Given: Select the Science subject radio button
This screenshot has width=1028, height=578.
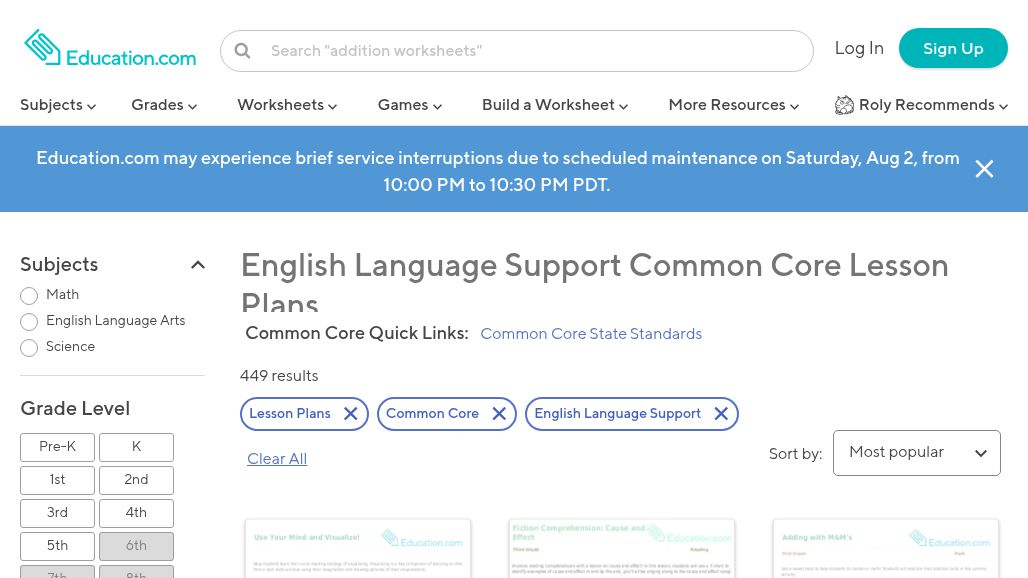Looking at the screenshot, I should (x=29, y=347).
